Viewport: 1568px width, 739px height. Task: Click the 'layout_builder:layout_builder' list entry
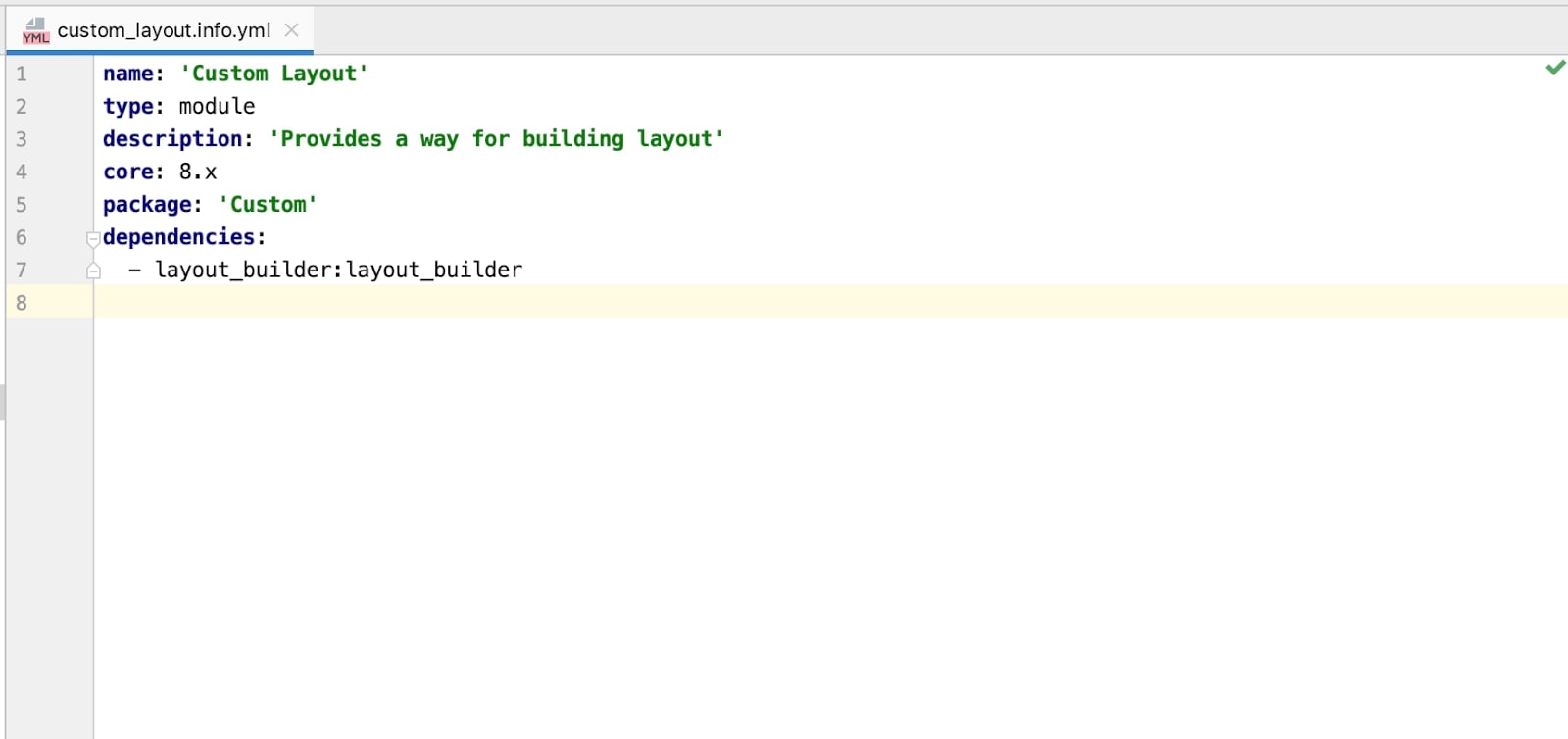click(338, 270)
